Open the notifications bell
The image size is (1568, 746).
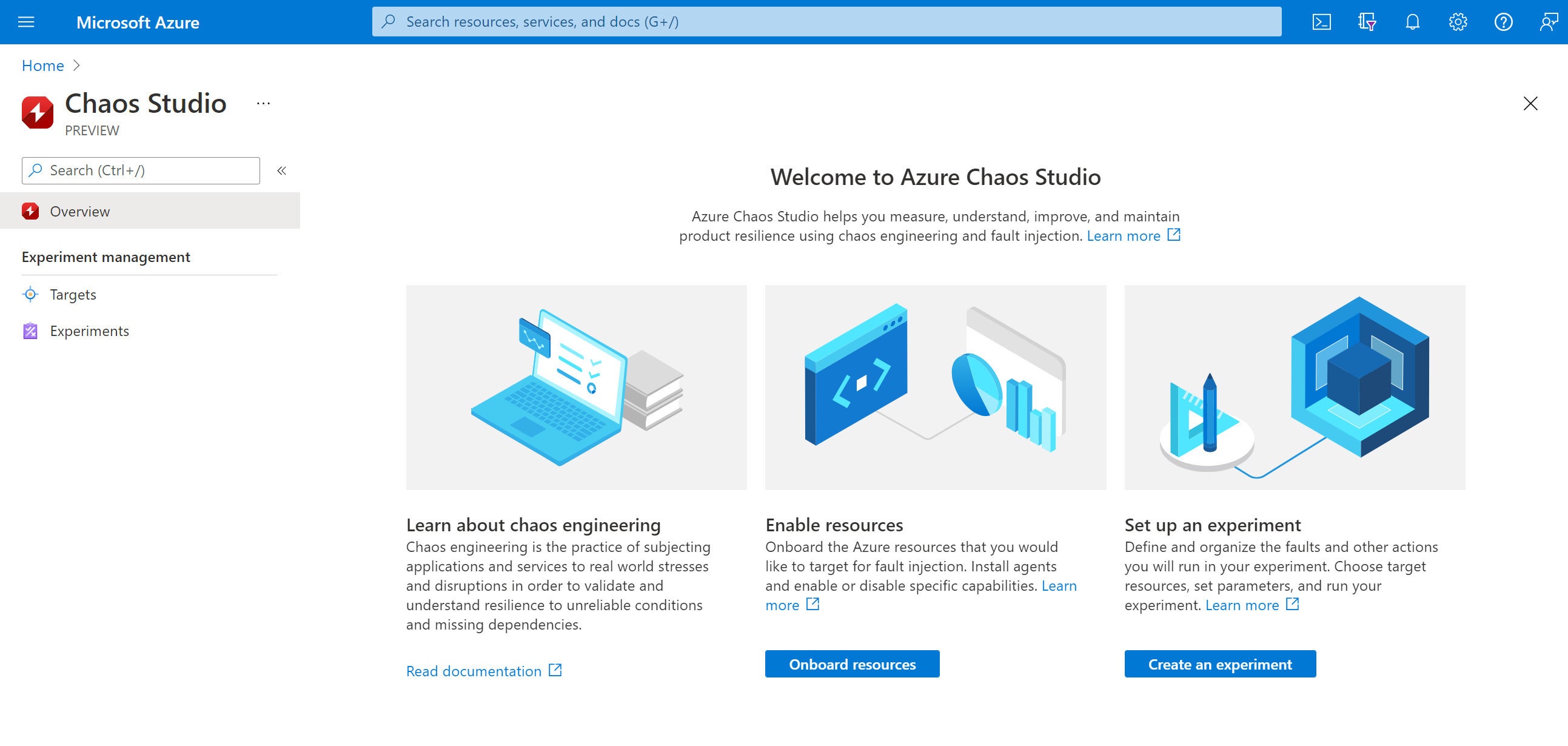pos(1413,22)
